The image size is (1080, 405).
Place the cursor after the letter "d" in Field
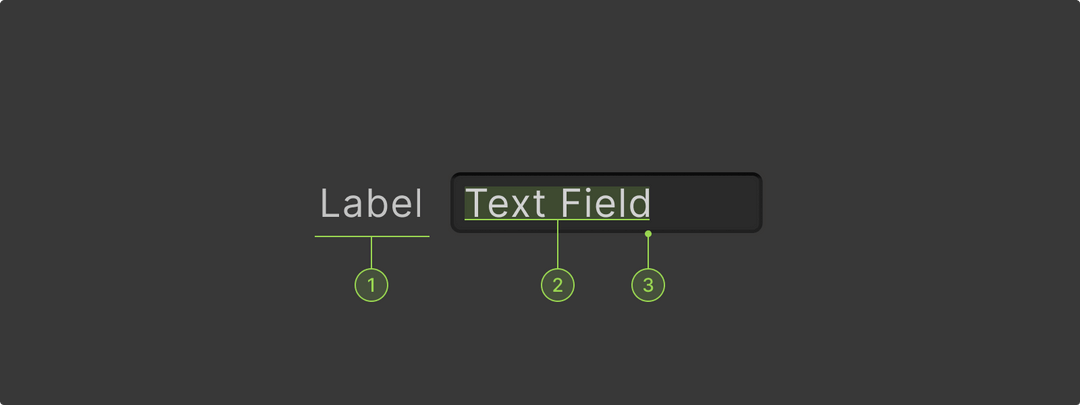pos(651,203)
